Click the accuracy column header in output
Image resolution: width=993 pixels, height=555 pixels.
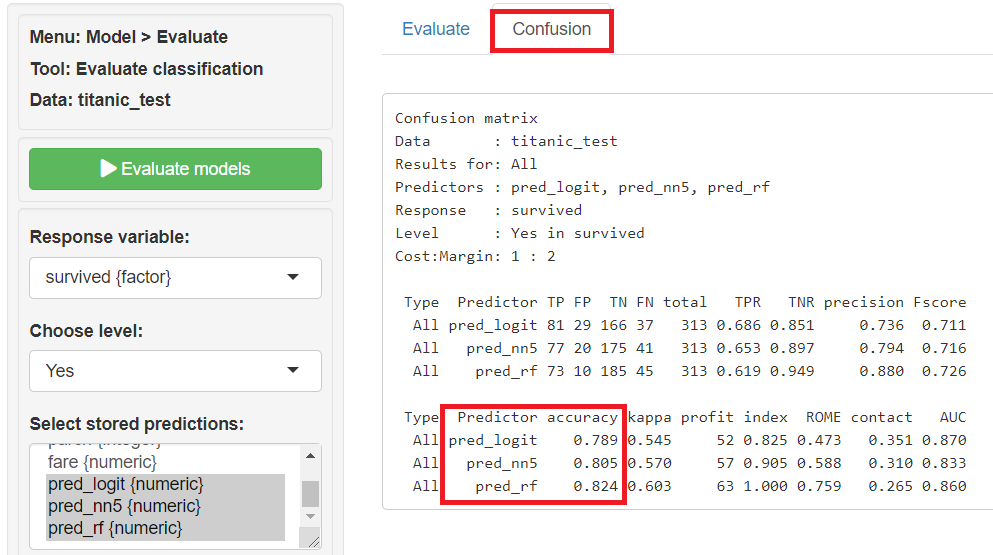(583, 417)
